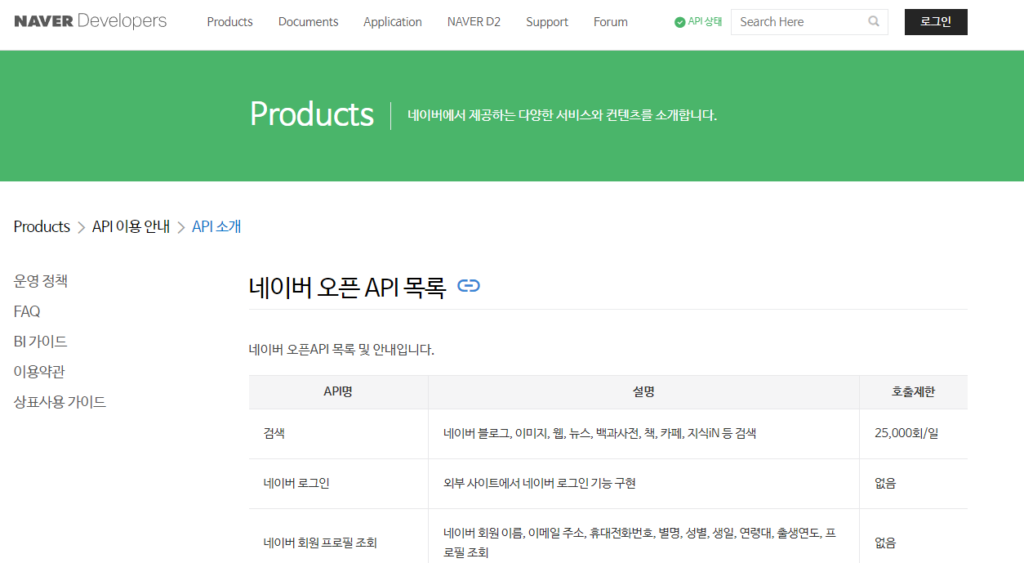Open 상표사용 가이드 in the sidebar
Image resolution: width=1024 pixels, height=563 pixels.
59,402
